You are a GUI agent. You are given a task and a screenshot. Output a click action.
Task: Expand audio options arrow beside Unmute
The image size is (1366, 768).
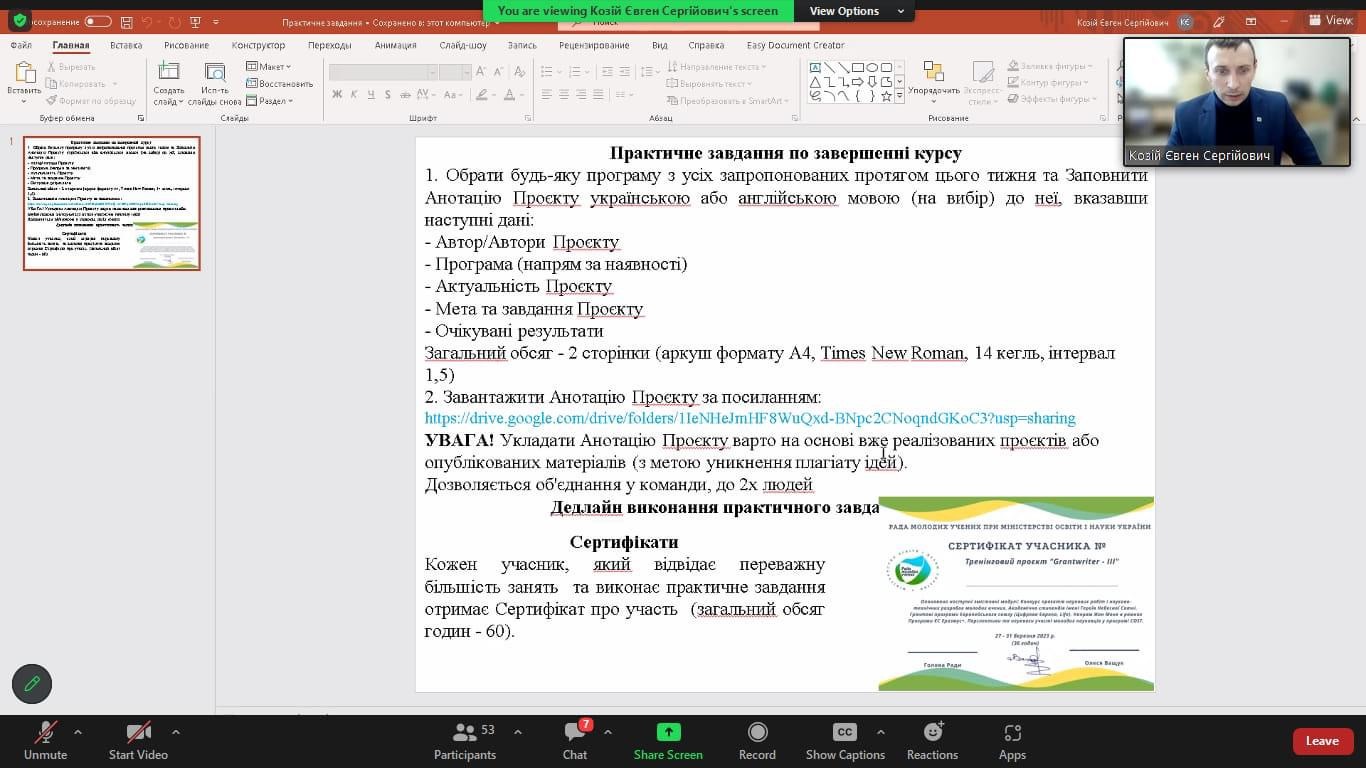[x=78, y=732]
